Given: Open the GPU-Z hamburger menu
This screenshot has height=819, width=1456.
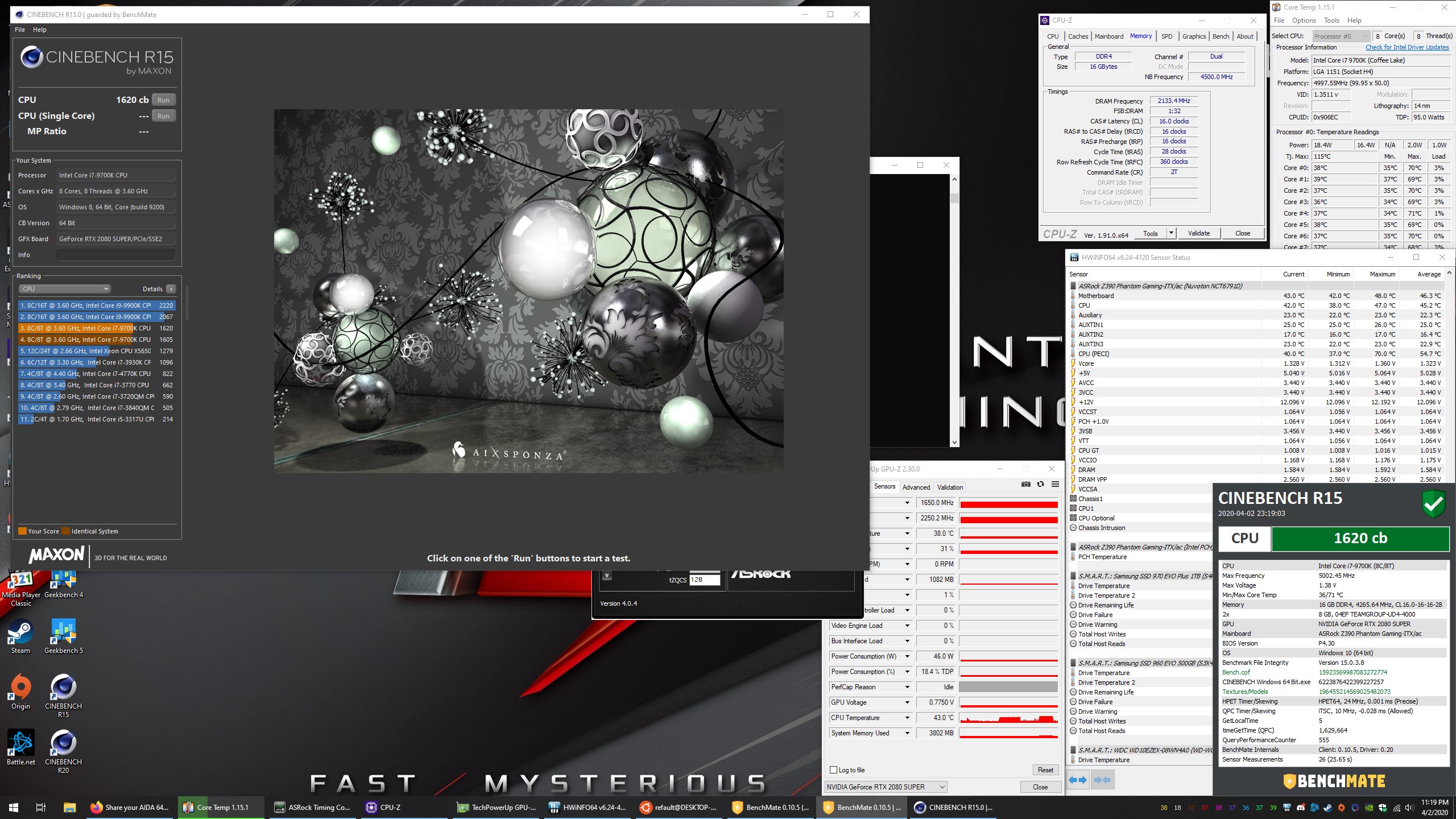Looking at the screenshot, I should [x=1055, y=485].
